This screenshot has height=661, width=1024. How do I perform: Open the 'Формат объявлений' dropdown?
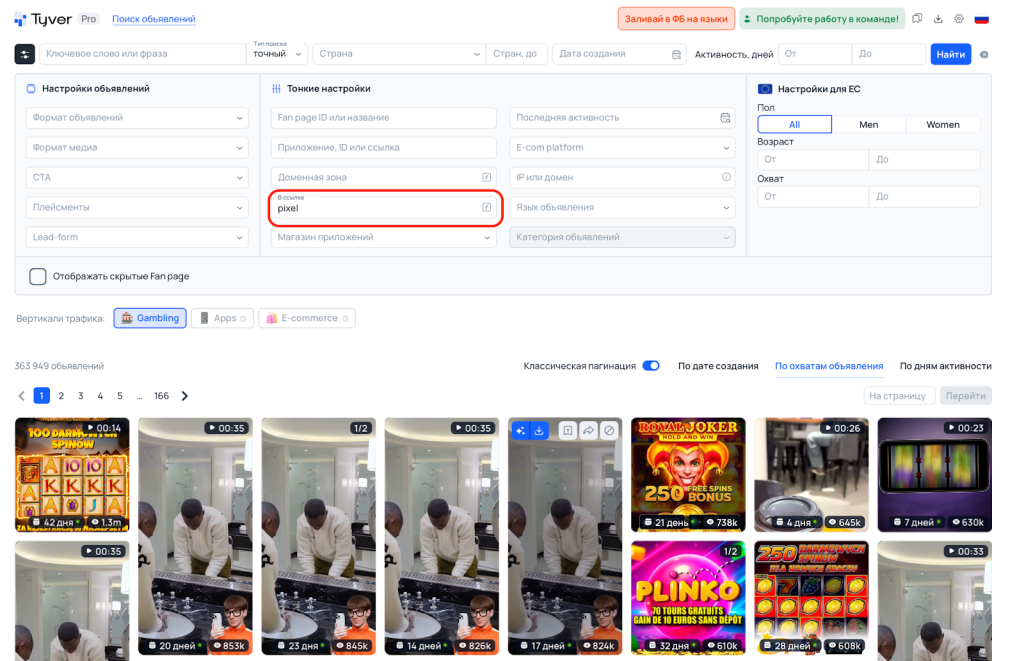click(x=137, y=118)
